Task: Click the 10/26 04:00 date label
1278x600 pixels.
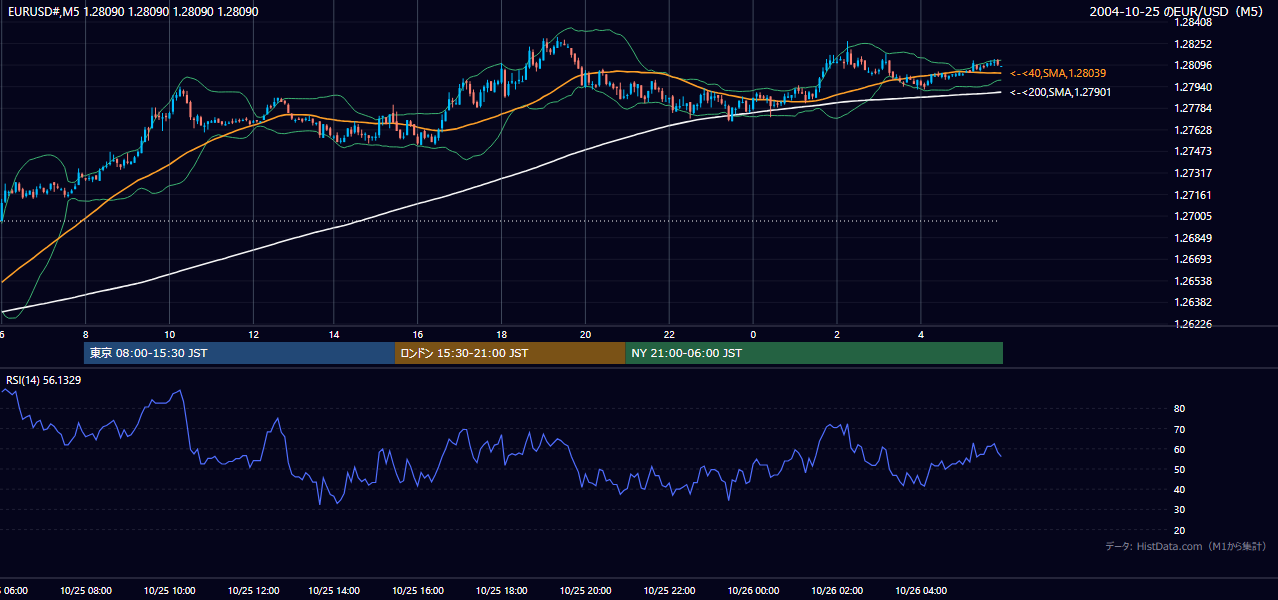Action: pos(921,590)
